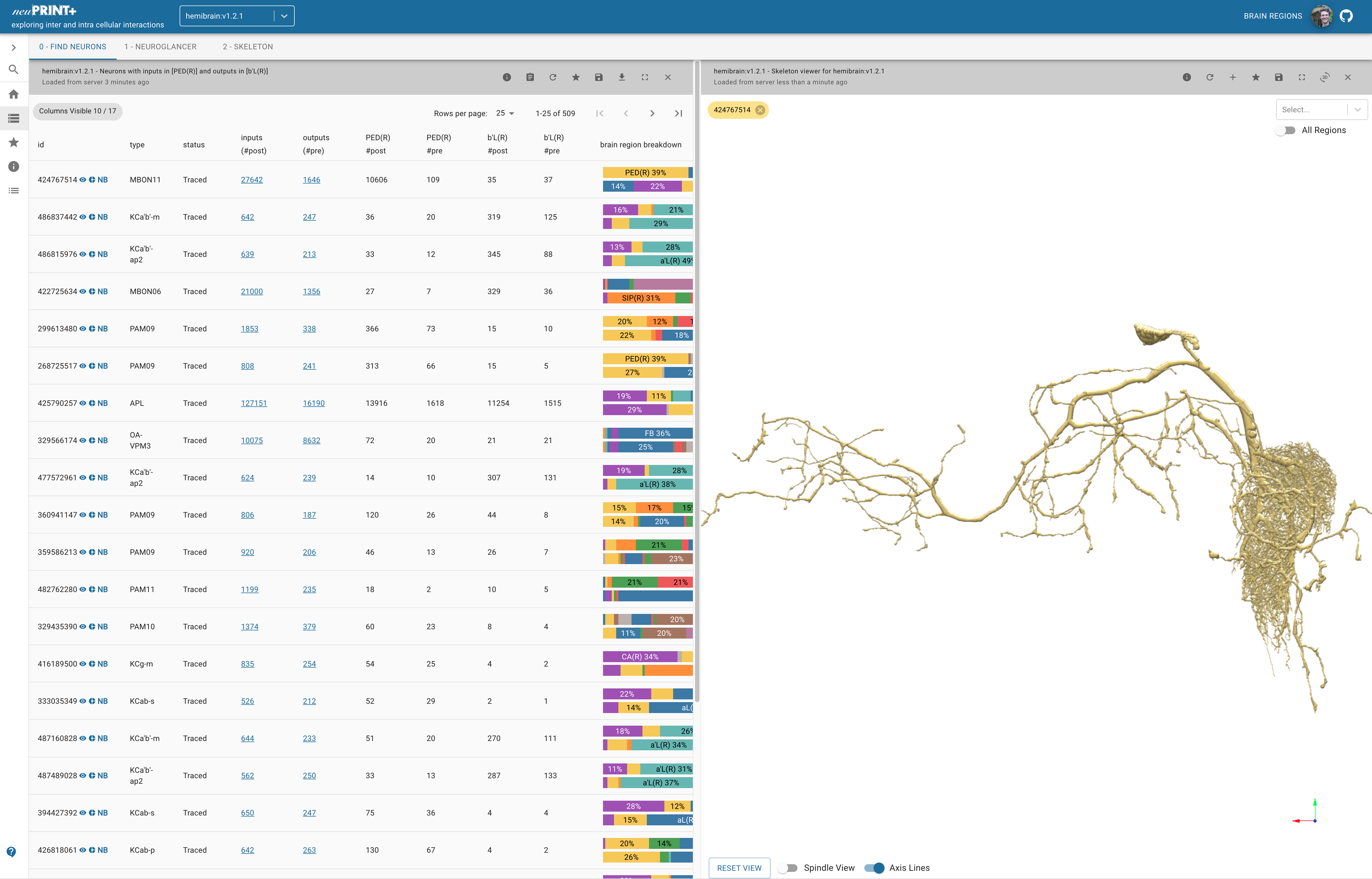1372x879 pixels.
Task: Click PED(R) 39% bar for MBON11
Action: tap(645, 172)
